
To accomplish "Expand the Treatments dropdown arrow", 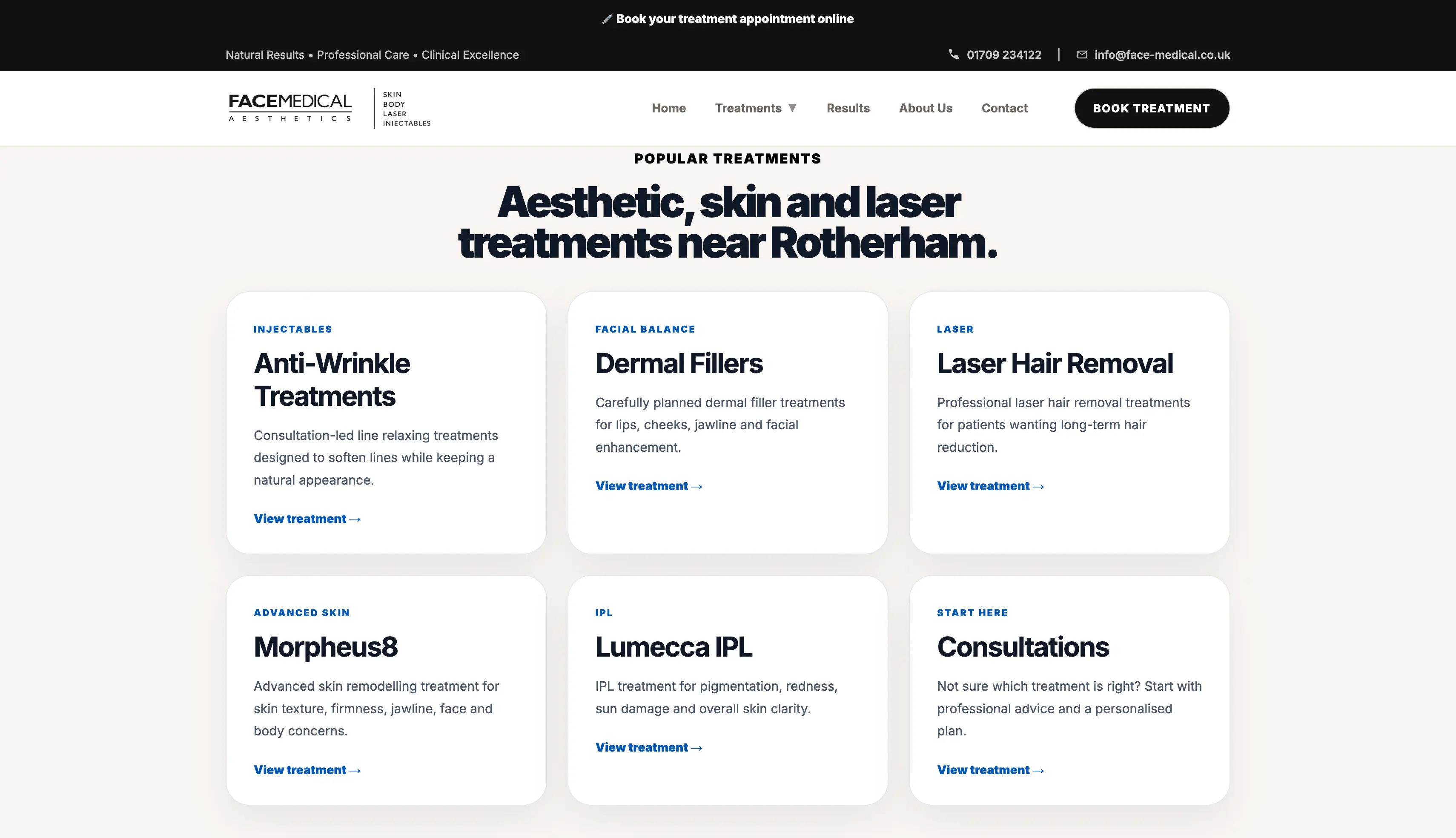I will click(x=792, y=108).
